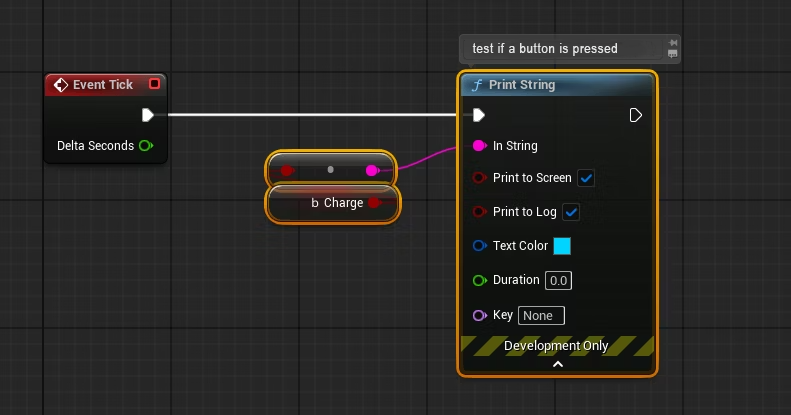Click the In String magenta pin
The image size is (791, 415).
[x=479, y=146]
